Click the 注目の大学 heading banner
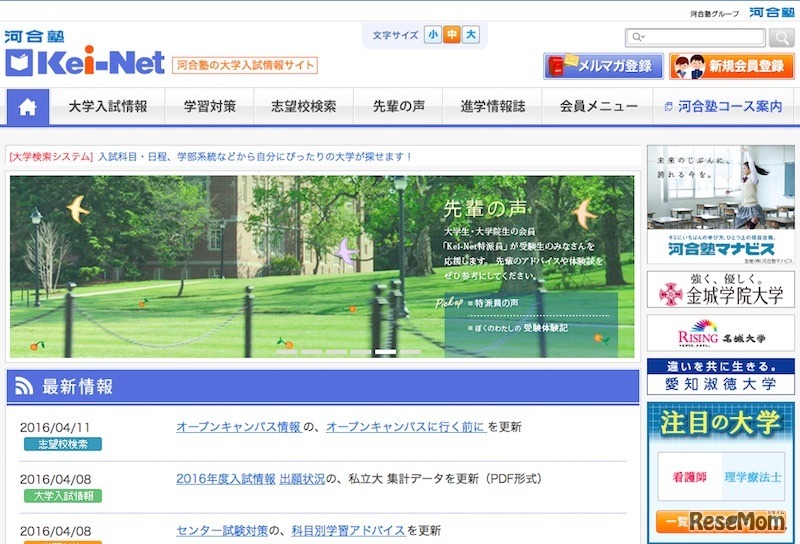Viewport: 800px width, 544px height. click(721, 424)
